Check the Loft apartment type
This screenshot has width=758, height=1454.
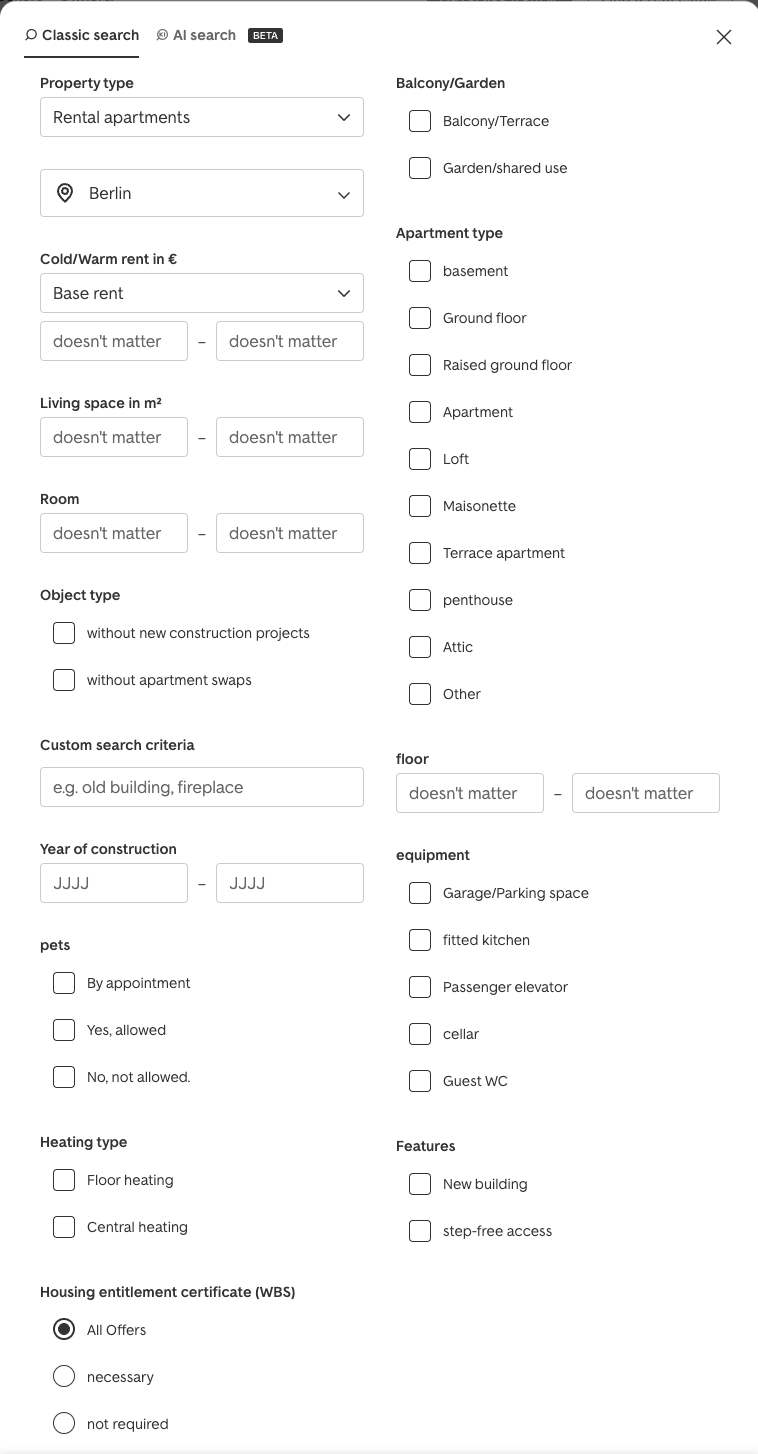pyautogui.click(x=420, y=459)
